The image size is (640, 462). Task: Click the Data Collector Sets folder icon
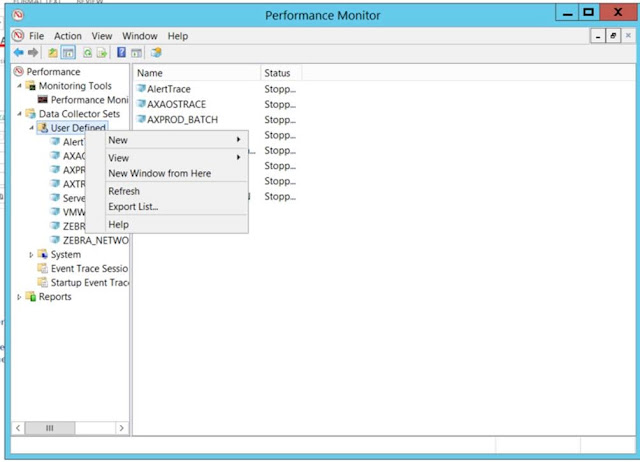point(31,113)
